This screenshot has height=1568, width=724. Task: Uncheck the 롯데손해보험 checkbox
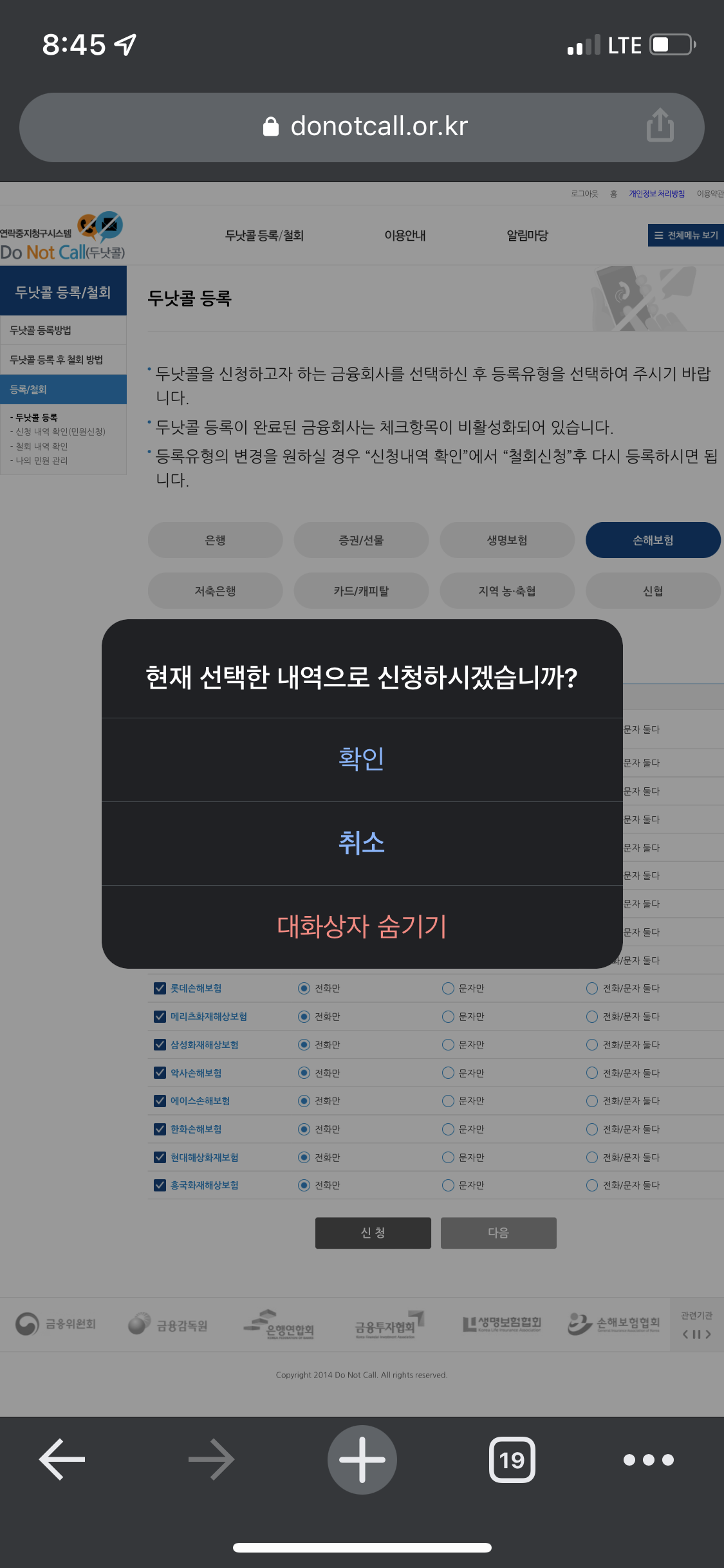pyautogui.click(x=160, y=988)
